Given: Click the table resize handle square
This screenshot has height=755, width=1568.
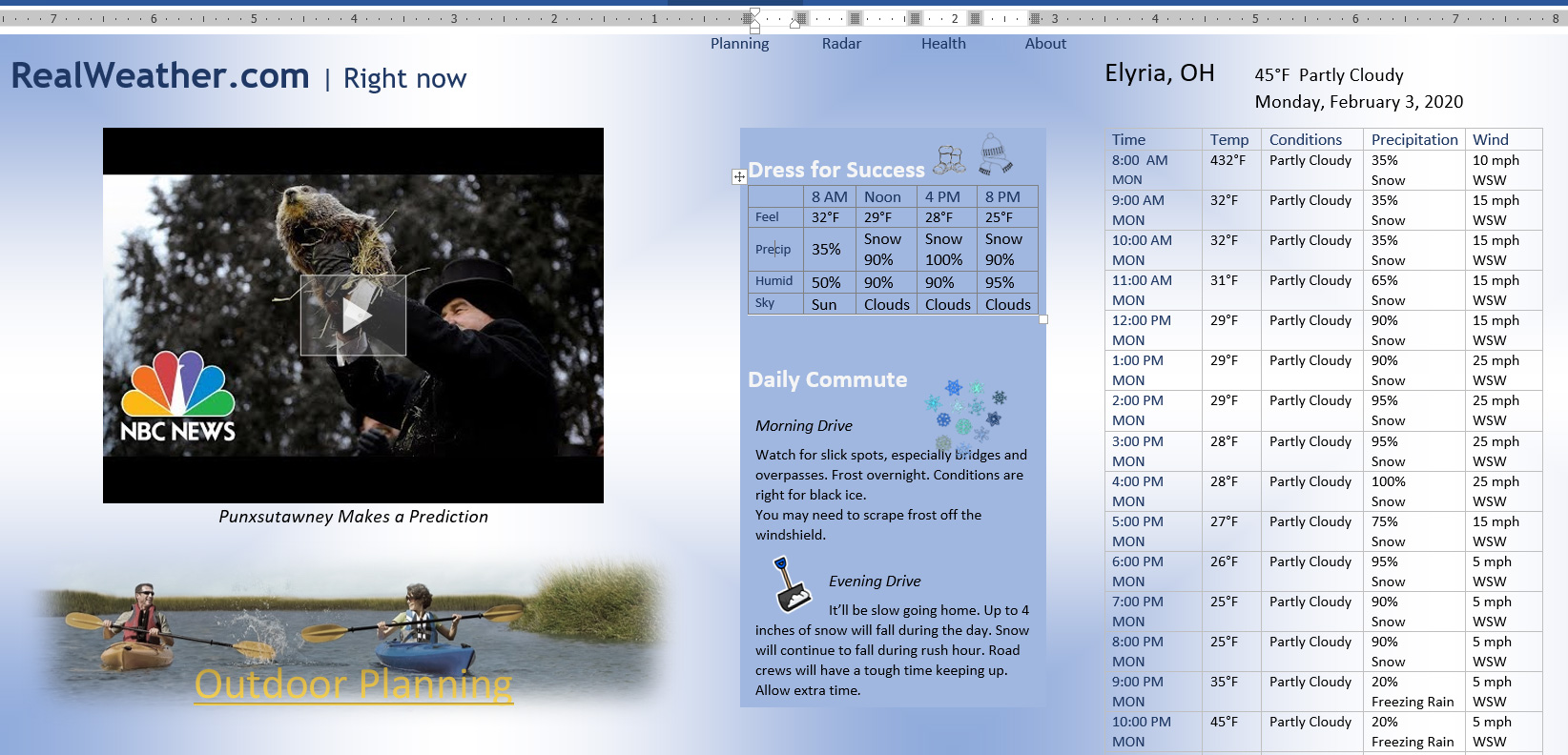Looking at the screenshot, I should pyautogui.click(x=1042, y=319).
